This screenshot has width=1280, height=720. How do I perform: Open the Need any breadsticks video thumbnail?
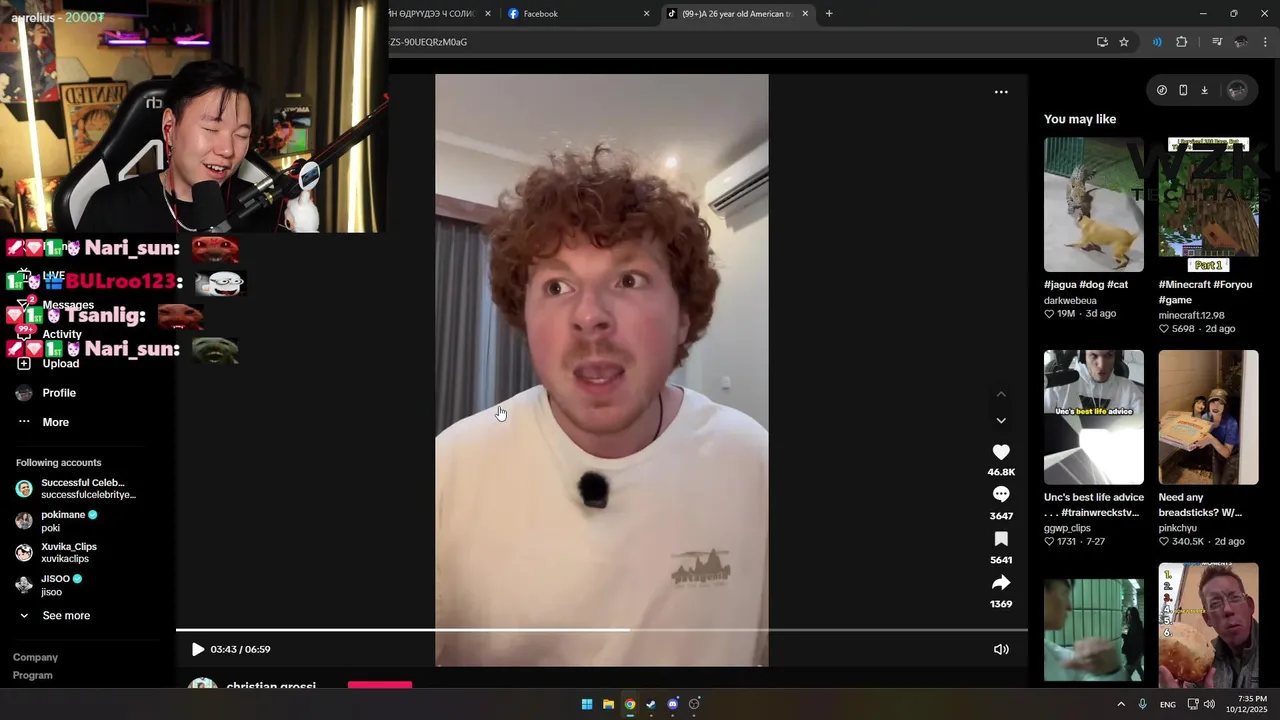(x=1208, y=417)
